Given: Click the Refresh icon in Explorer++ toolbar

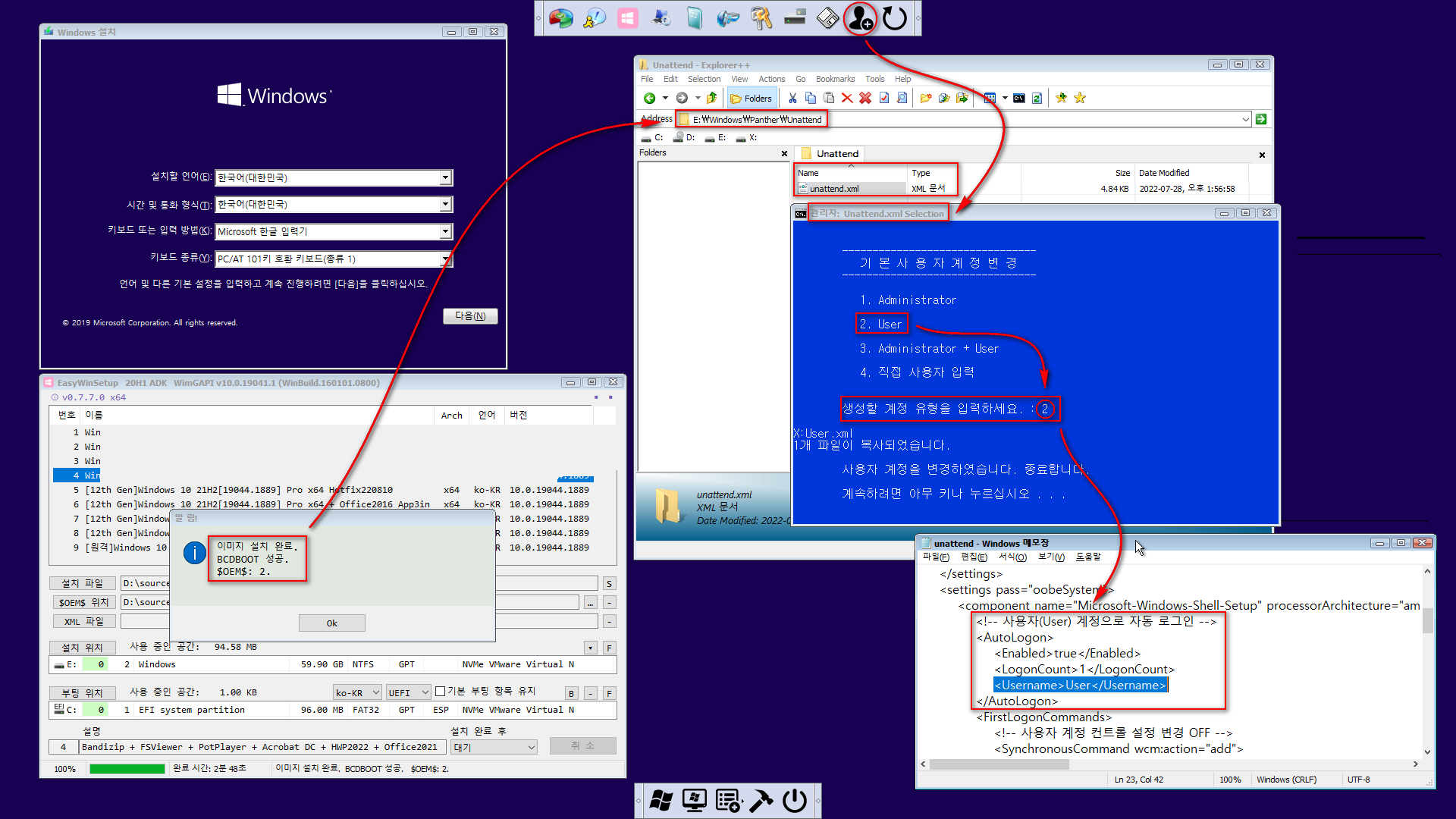Looking at the screenshot, I should [x=1037, y=98].
